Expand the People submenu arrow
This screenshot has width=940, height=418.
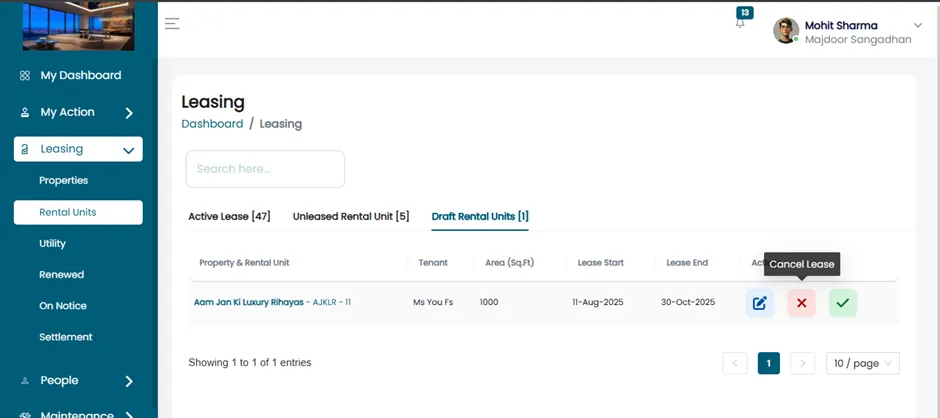(x=129, y=381)
